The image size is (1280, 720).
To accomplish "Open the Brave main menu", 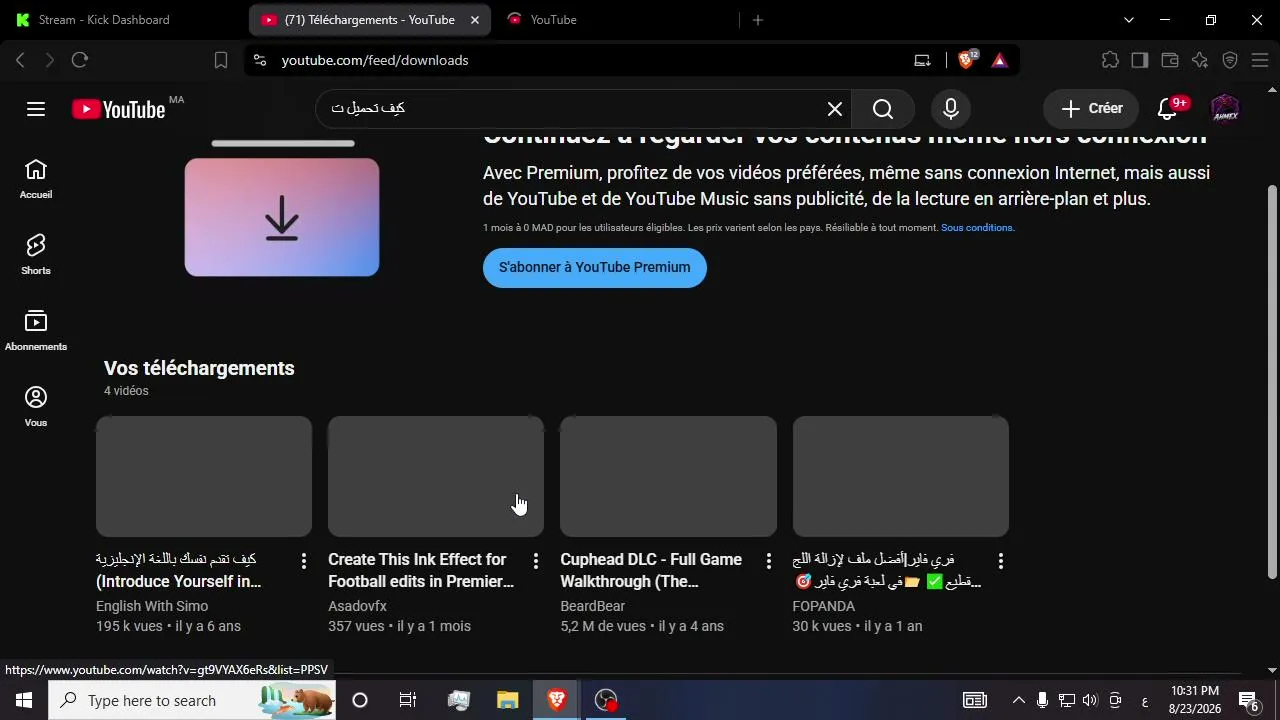I will (x=1260, y=60).
